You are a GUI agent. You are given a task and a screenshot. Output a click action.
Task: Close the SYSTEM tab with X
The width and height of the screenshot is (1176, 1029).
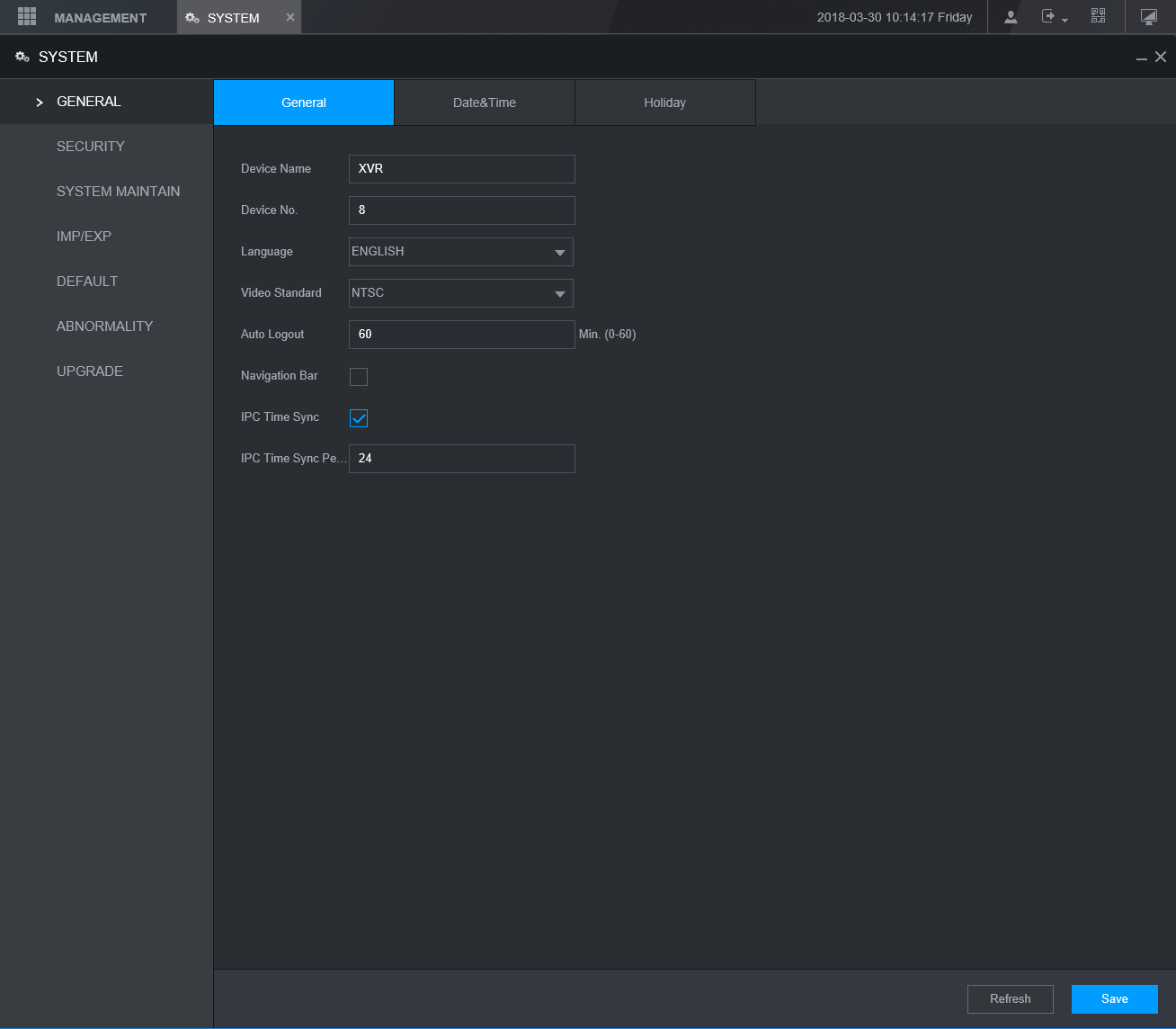click(x=290, y=17)
